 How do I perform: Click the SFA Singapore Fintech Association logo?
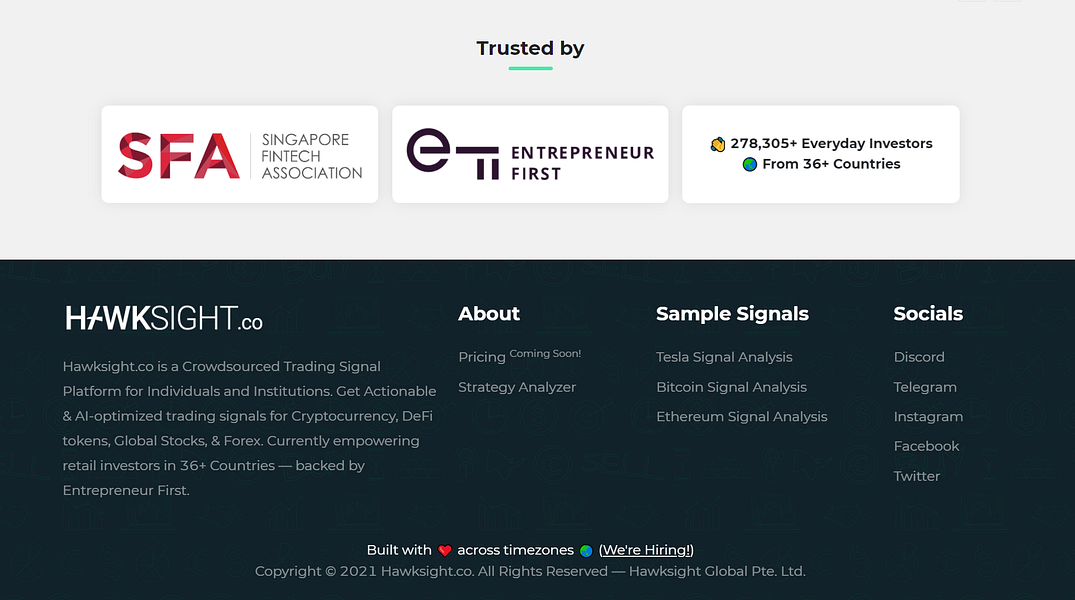coord(239,154)
